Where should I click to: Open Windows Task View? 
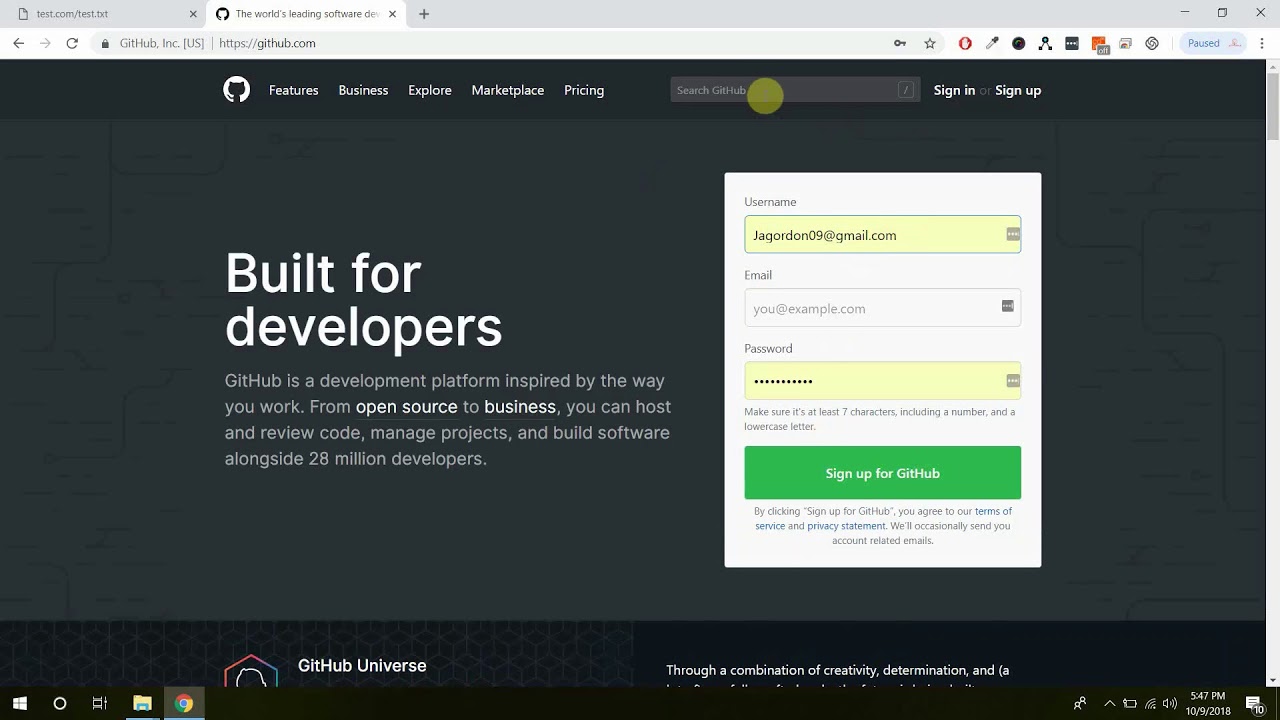pyautogui.click(x=99, y=704)
